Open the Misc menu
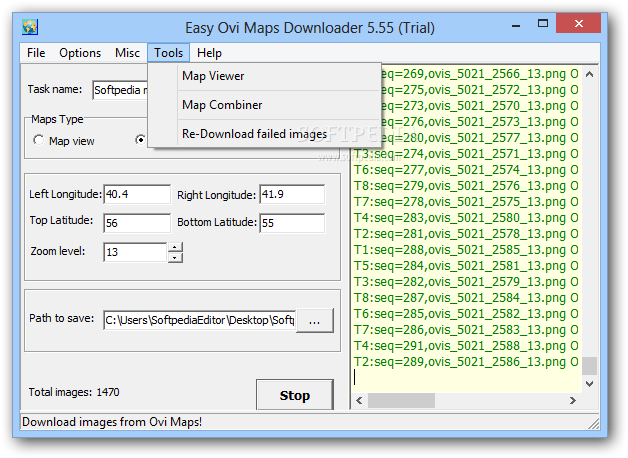Screen dimensions: 628x458 [127, 53]
